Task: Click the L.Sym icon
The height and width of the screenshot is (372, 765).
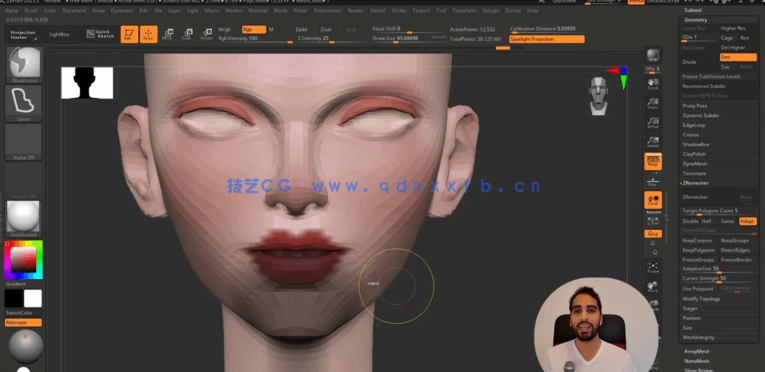Action: [x=653, y=220]
